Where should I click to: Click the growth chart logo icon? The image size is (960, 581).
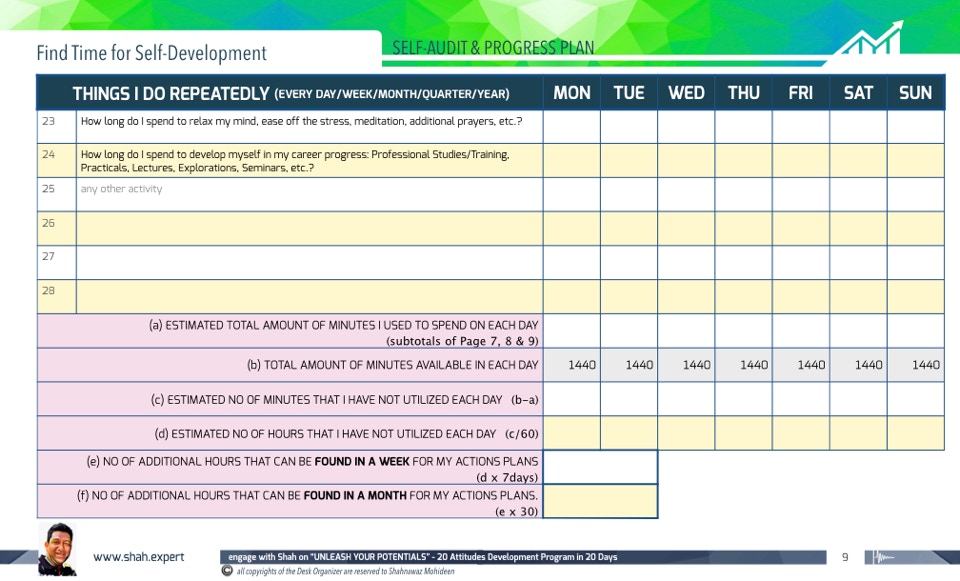[x=870, y=40]
